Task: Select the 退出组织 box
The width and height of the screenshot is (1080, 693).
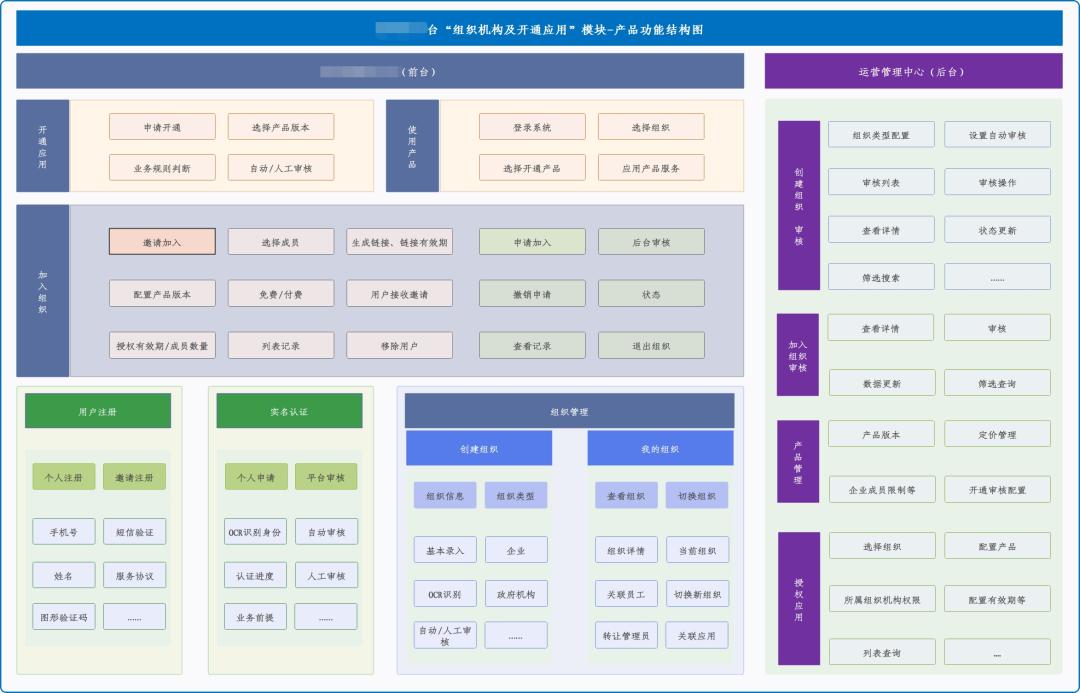Action: (651, 345)
